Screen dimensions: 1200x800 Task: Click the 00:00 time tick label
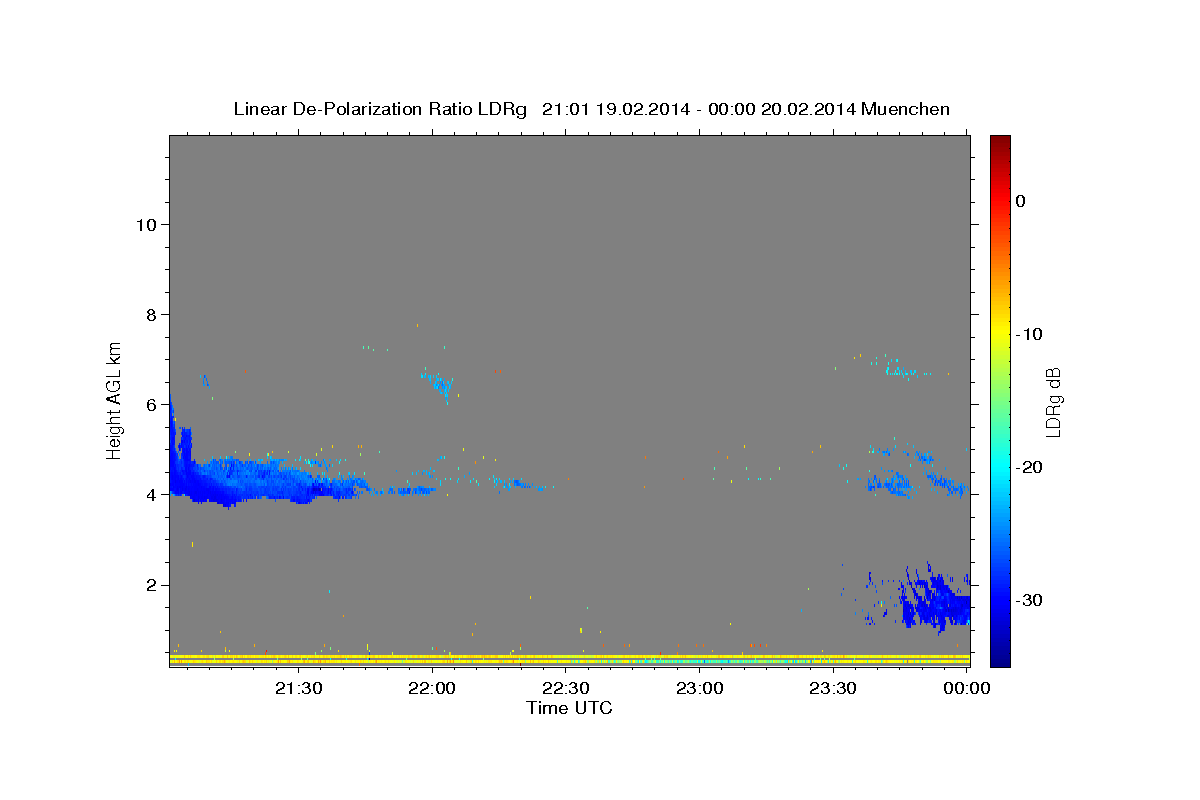pos(967,688)
